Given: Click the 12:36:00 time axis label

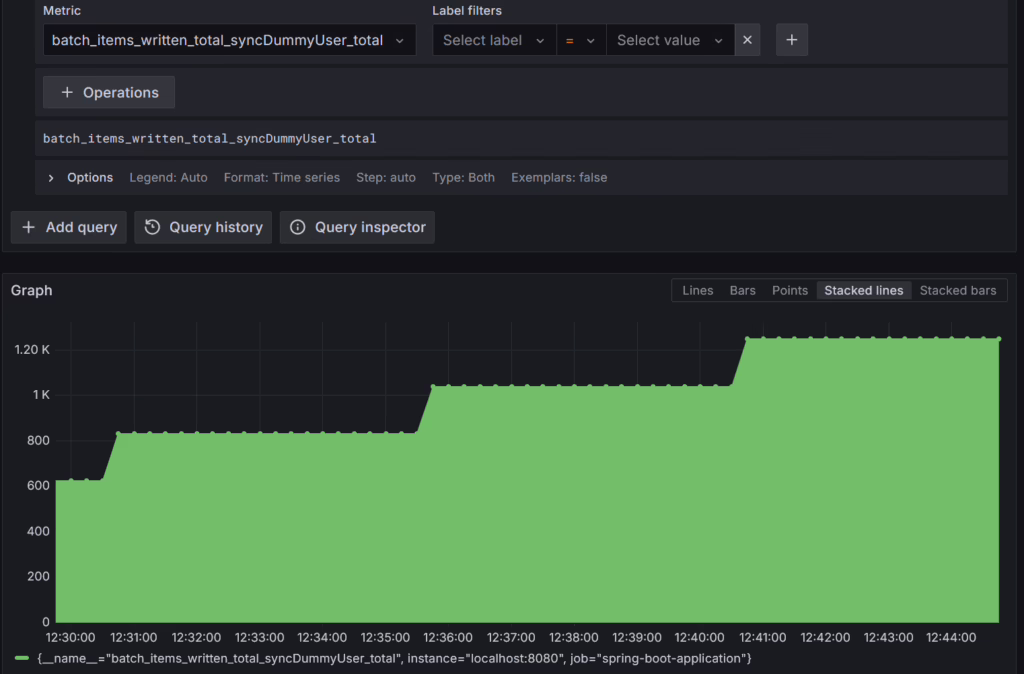Looking at the screenshot, I should 448,637.
